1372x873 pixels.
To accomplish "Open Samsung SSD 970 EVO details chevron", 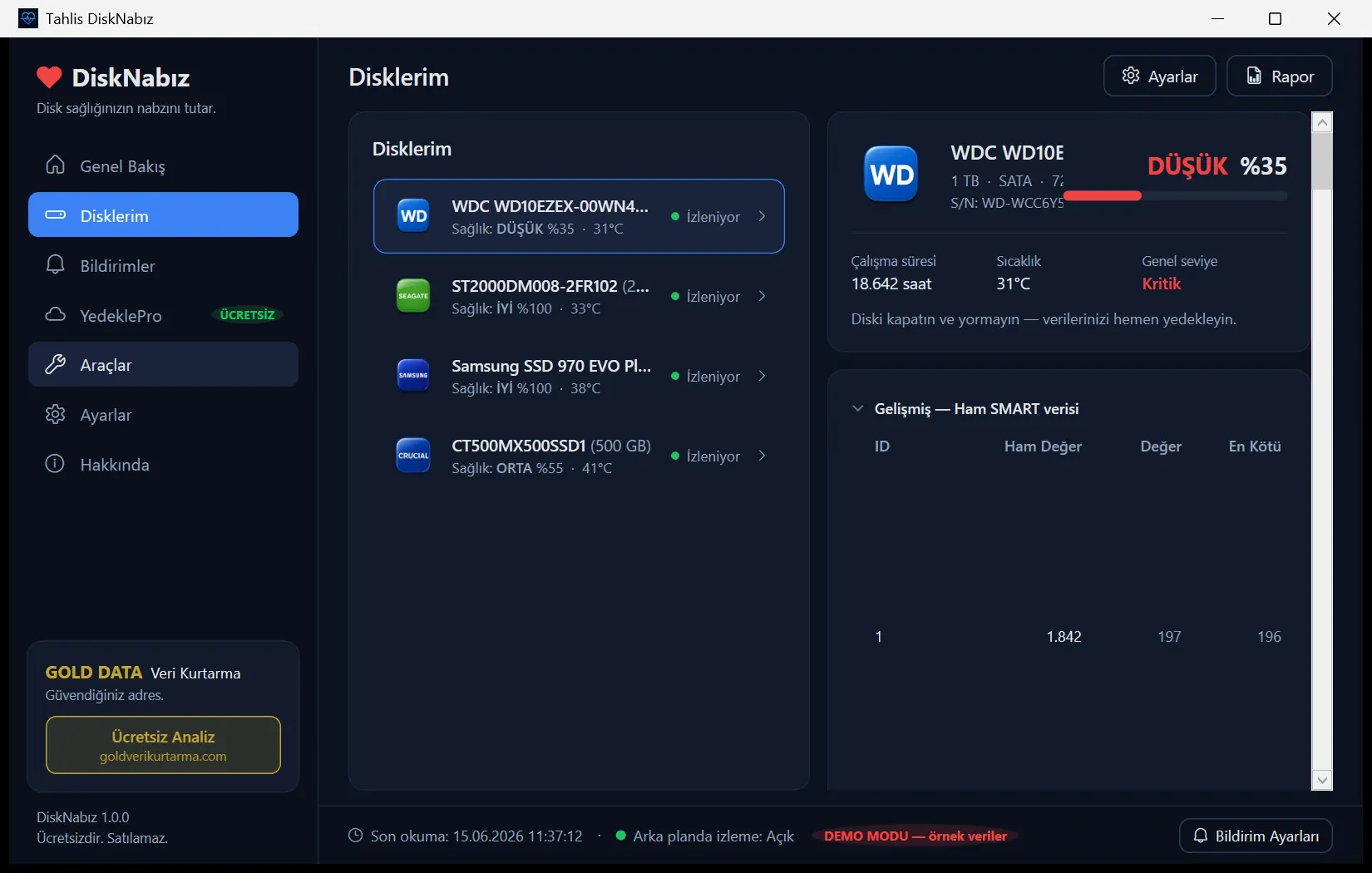I will tap(762, 376).
